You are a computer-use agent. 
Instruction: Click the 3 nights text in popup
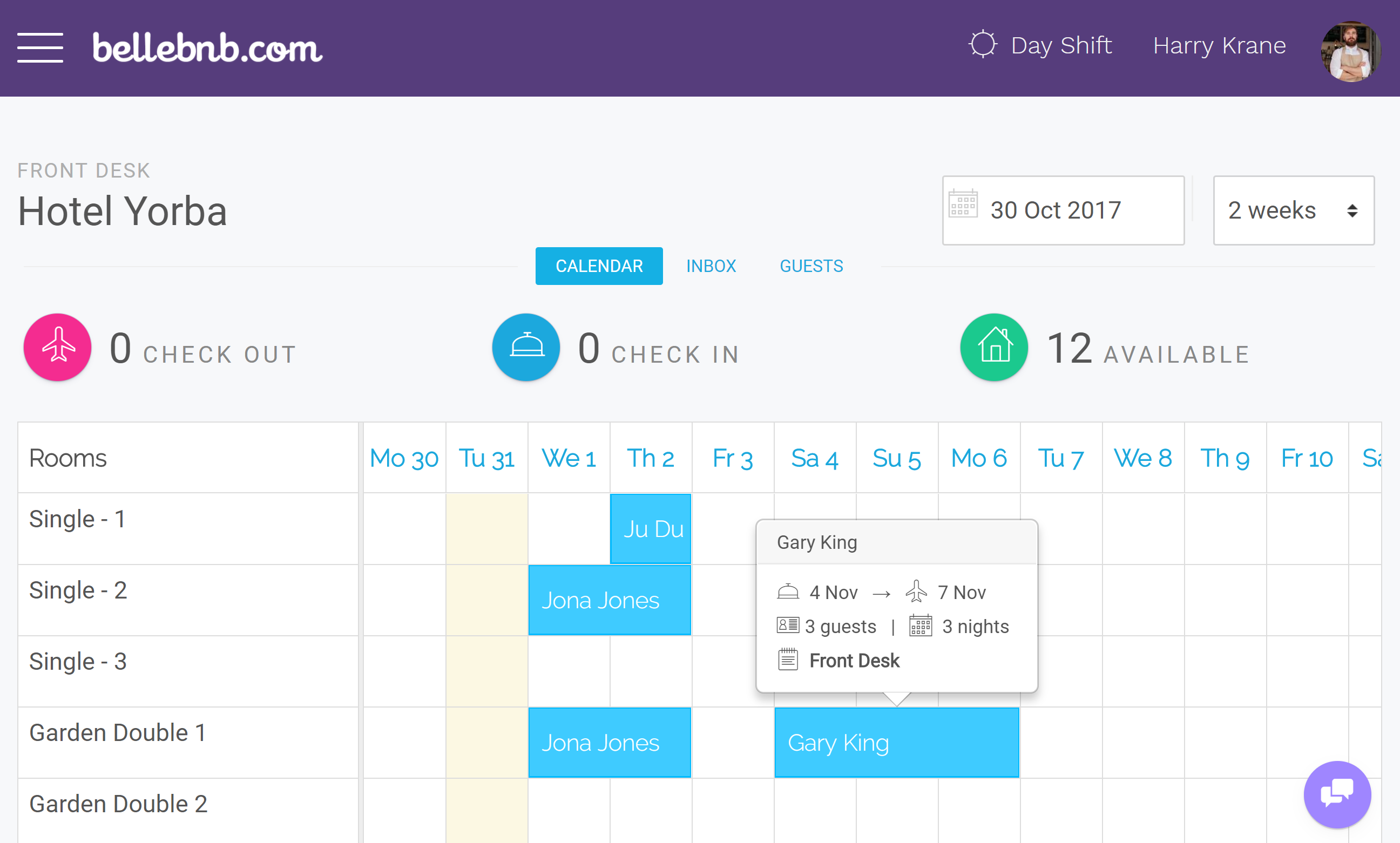point(975,627)
